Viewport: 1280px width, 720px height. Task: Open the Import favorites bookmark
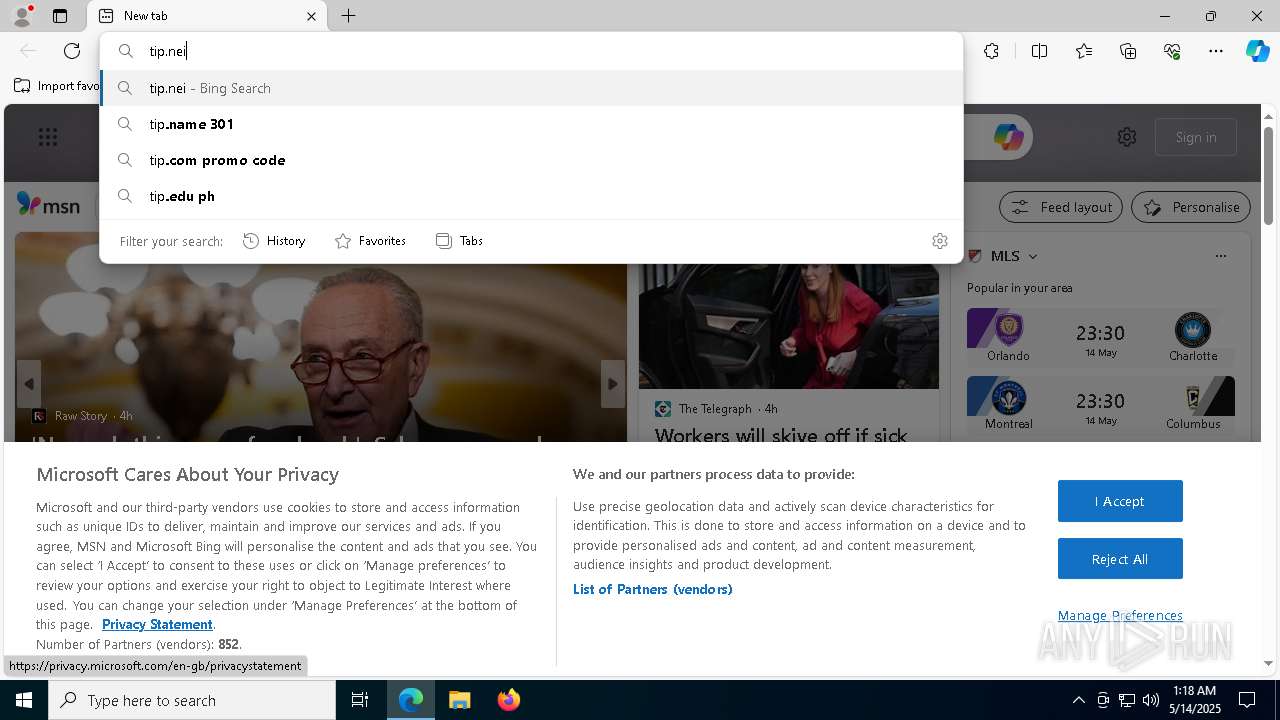tap(56, 86)
